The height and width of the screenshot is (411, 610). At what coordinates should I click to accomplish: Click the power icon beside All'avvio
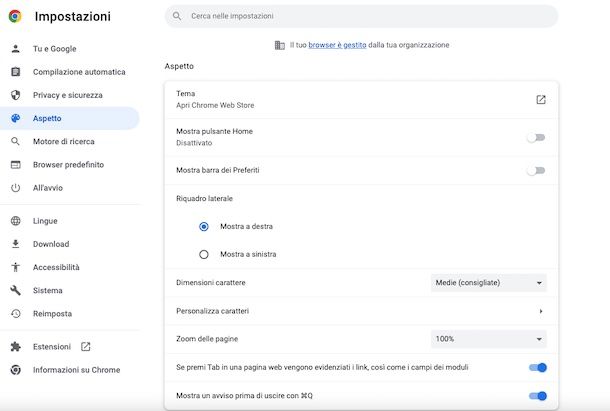click(x=16, y=188)
